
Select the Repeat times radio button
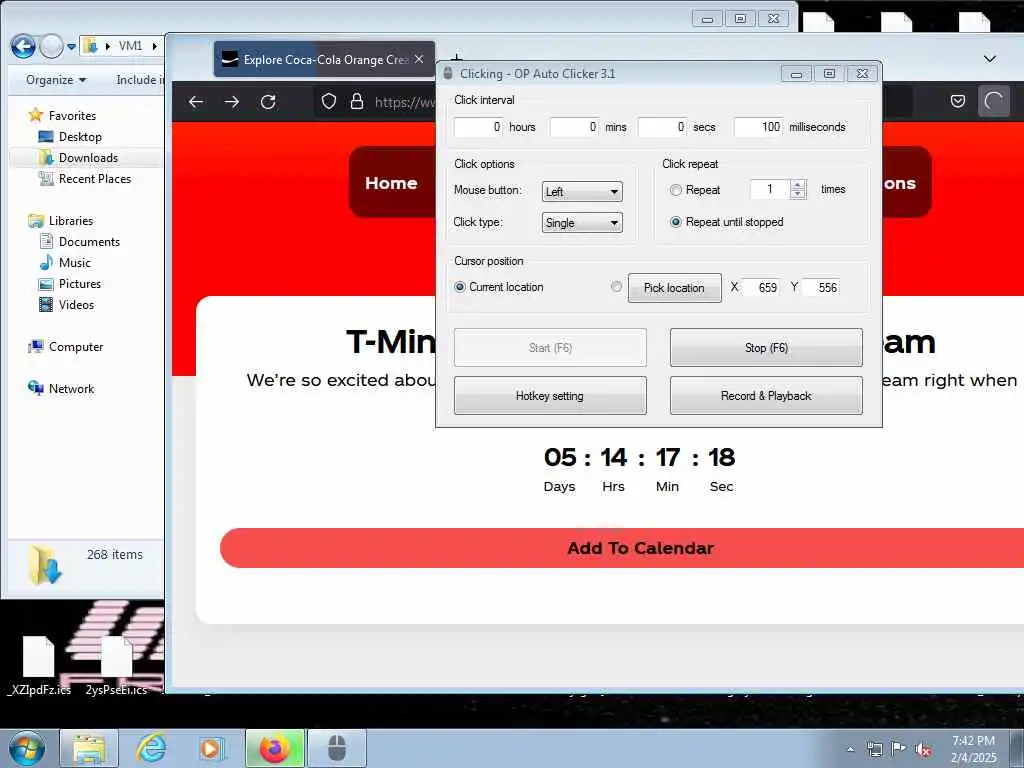(676, 190)
